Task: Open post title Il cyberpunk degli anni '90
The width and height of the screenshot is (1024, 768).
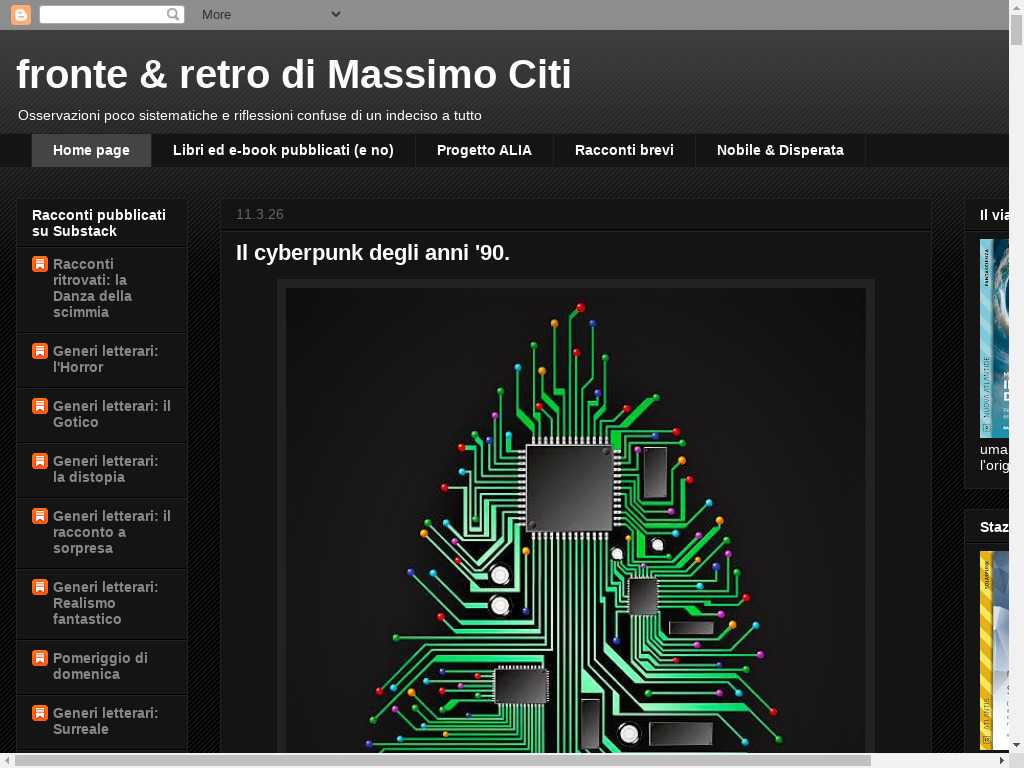Action: click(373, 253)
